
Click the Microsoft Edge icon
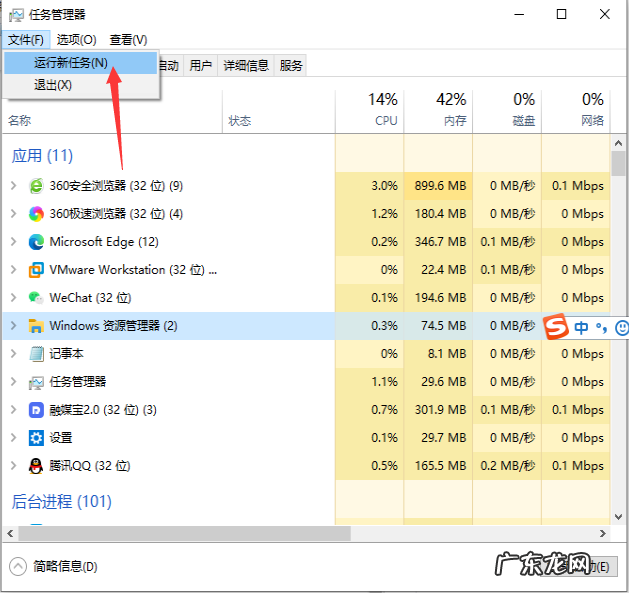click(36, 242)
